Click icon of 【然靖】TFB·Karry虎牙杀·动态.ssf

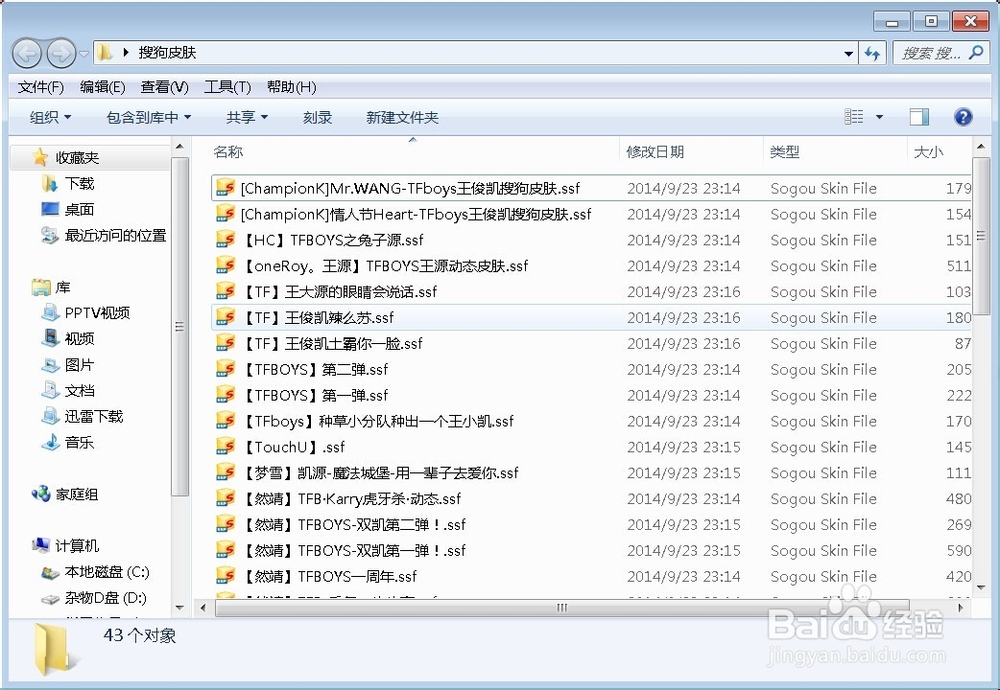click(225, 498)
